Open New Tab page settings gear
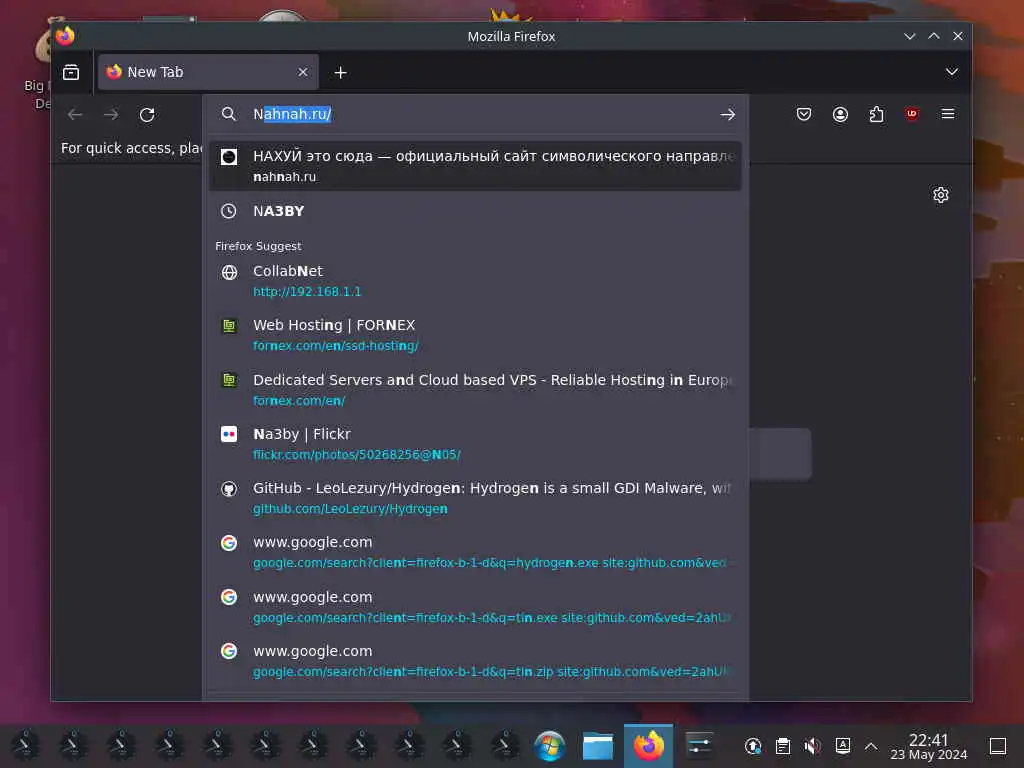1024x768 pixels. click(941, 195)
